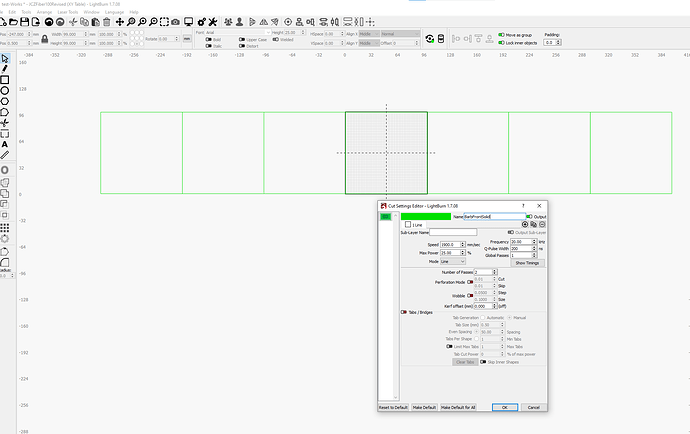Save project with the floppy disk icon
Screen dimensions: 690x434
point(25,22)
